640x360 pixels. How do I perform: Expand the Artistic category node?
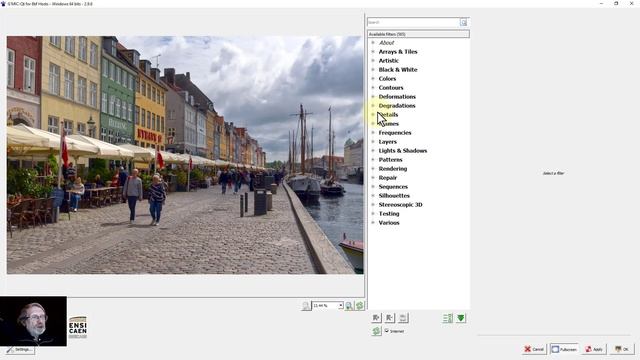373,61
